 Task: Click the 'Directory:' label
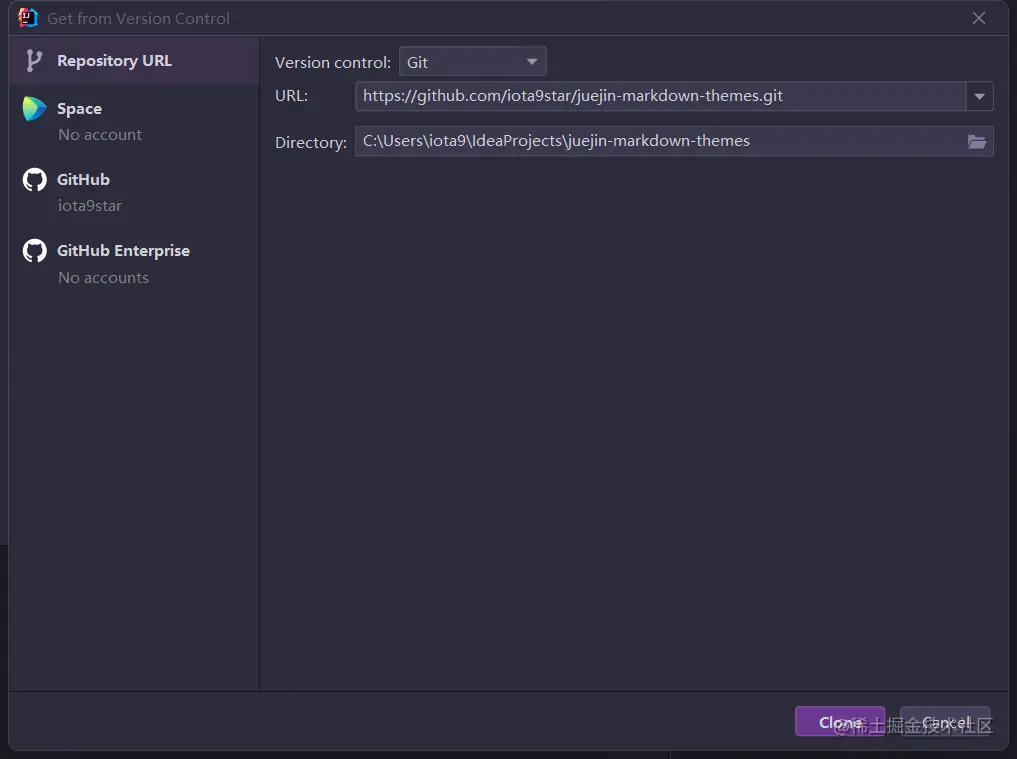(311, 142)
